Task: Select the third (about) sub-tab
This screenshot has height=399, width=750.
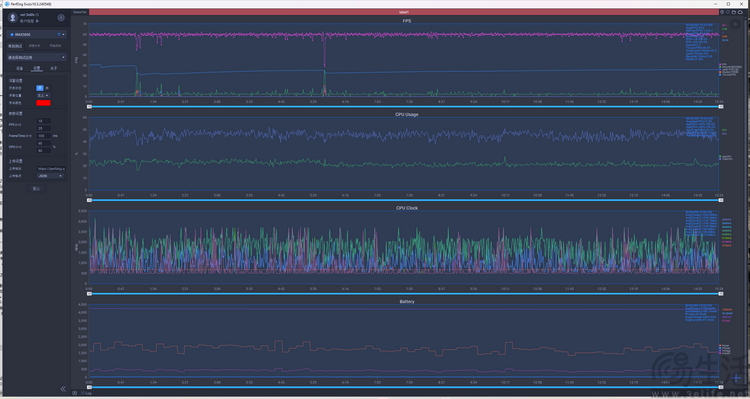Action: click(x=54, y=68)
